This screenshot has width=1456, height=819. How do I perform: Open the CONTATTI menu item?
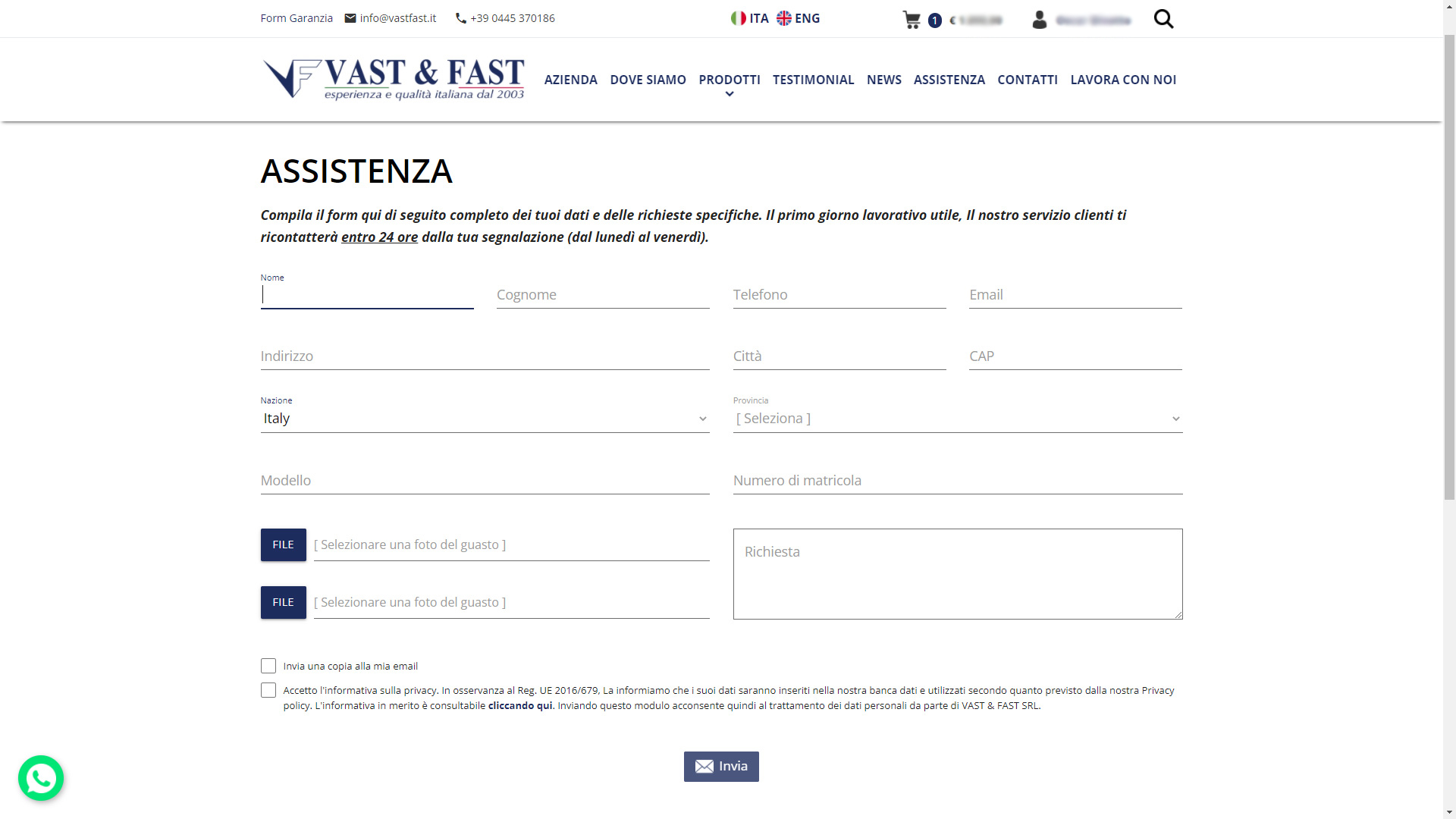[1027, 80]
